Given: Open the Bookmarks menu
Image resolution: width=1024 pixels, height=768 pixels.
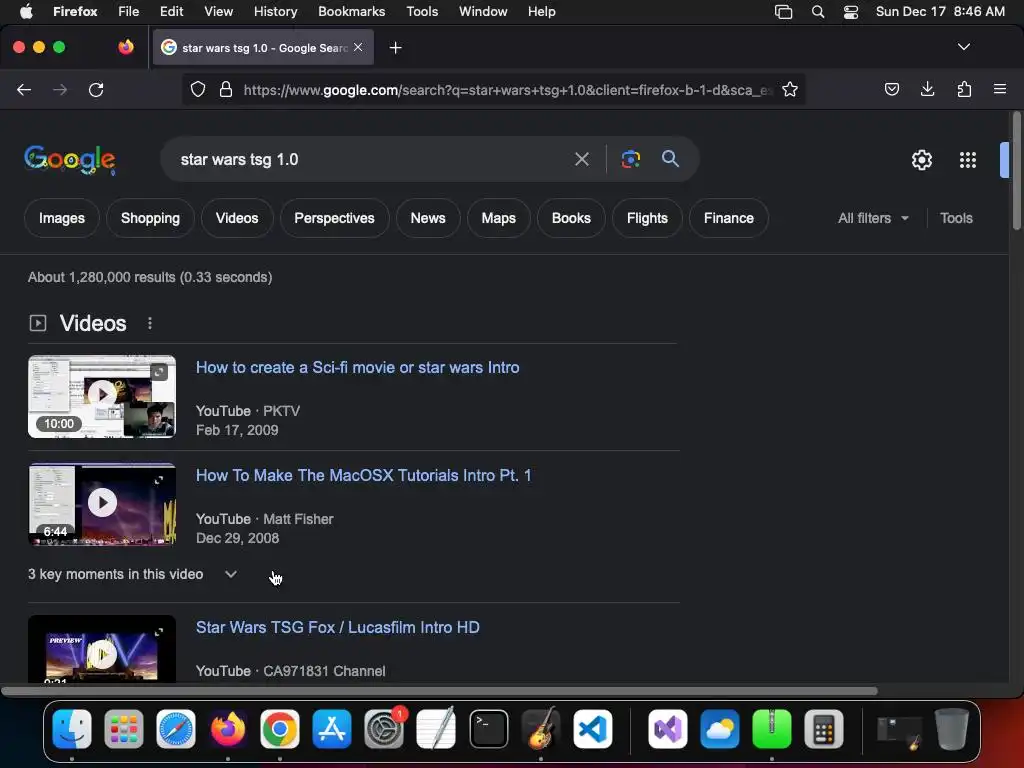Looking at the screenshot, I should [351, 12].
